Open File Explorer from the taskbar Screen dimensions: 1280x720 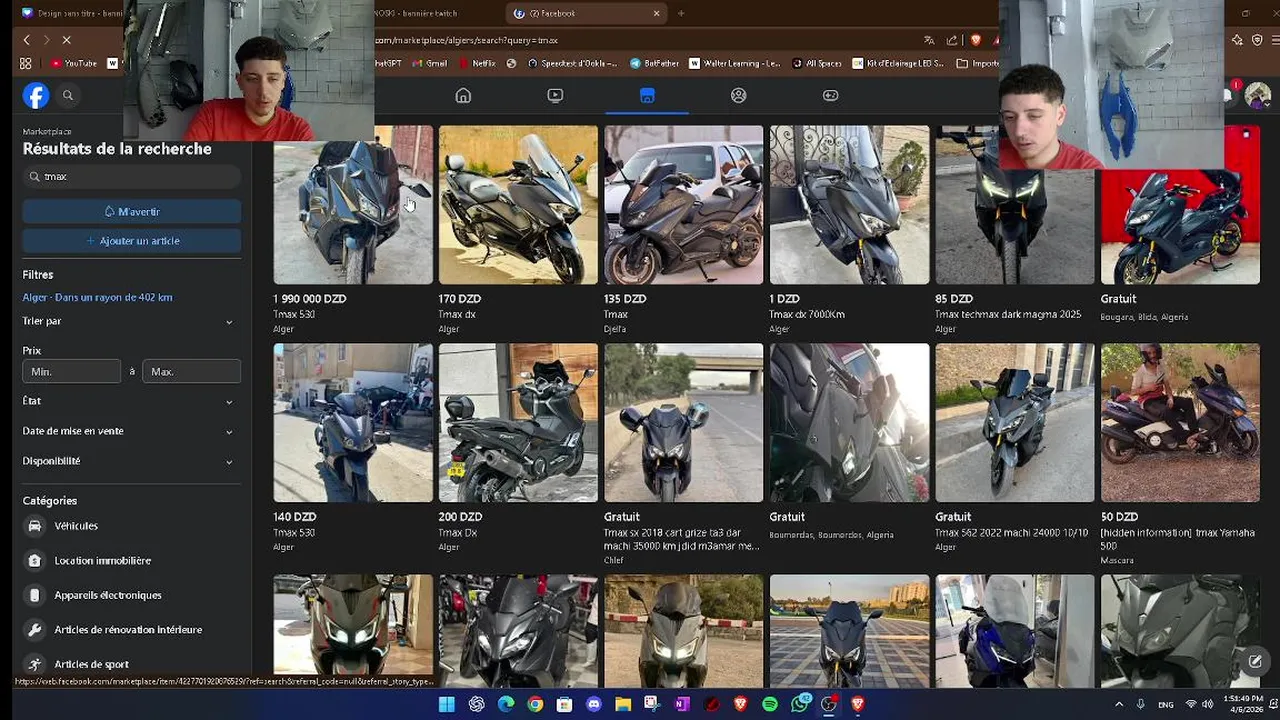click(x=623, y=704)
